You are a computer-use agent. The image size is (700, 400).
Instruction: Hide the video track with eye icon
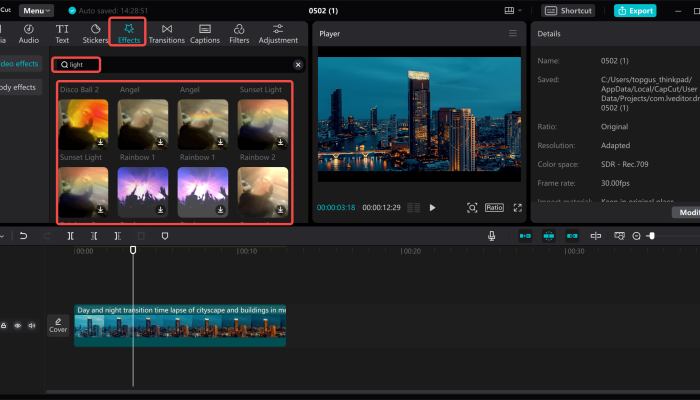click(x=17, y=326)
